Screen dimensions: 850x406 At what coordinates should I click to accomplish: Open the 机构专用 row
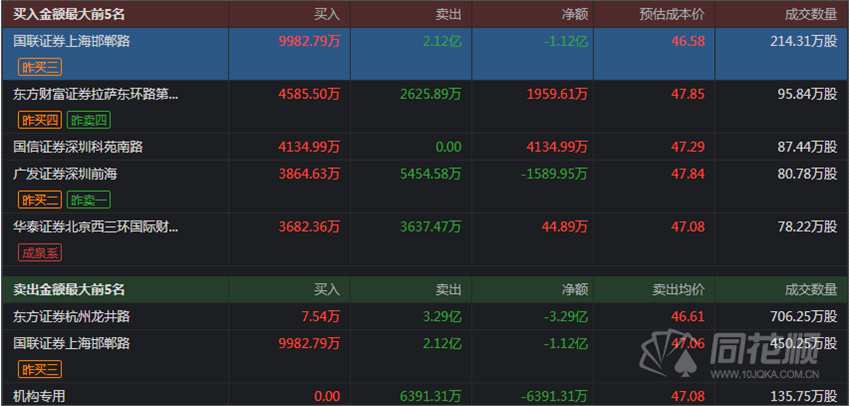(39, 396)
